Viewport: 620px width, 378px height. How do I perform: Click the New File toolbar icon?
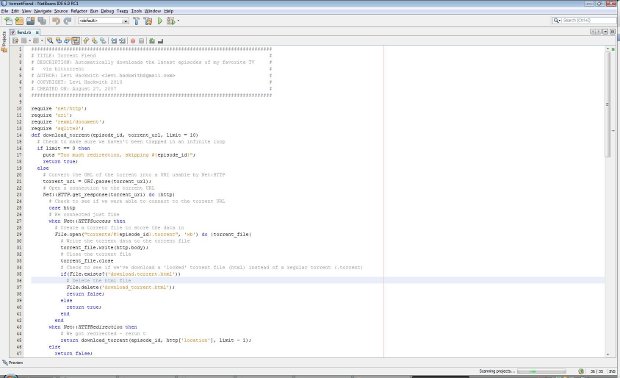[8, 21]
